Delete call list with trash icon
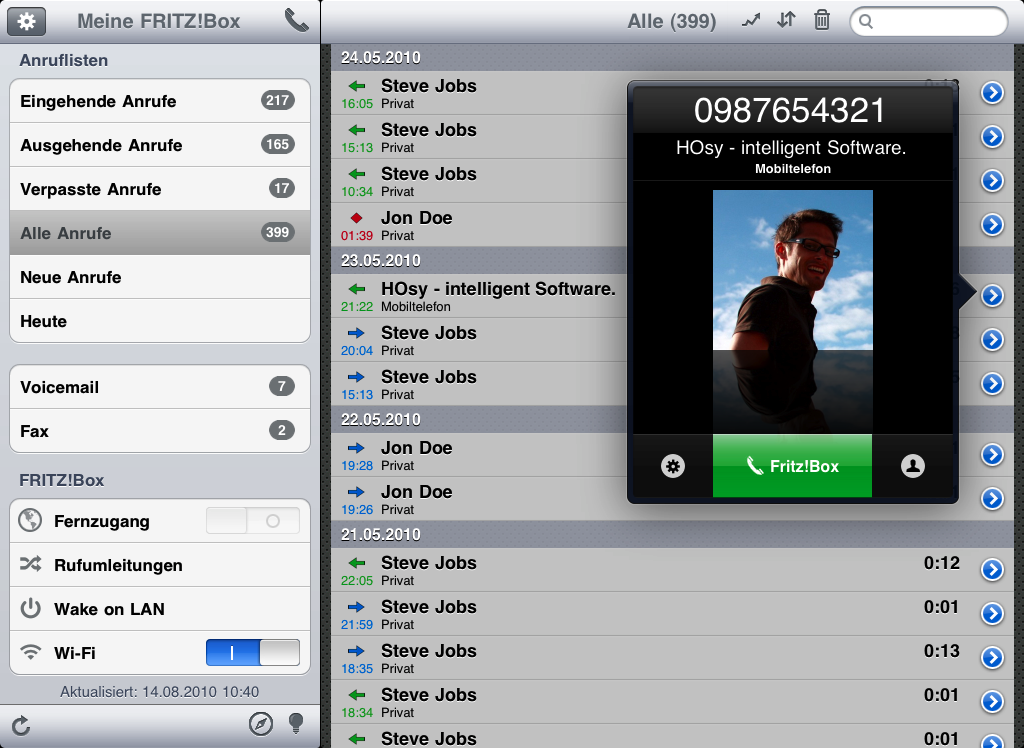 [x=821, y=20]
